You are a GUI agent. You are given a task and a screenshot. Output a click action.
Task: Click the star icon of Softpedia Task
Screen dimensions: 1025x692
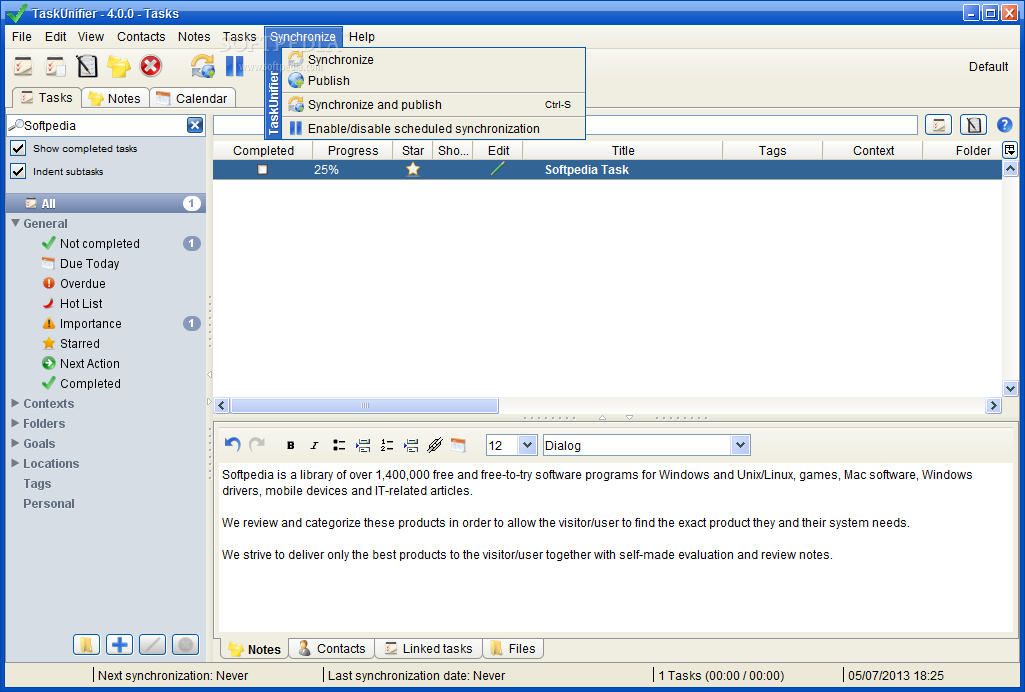(412, 169)
